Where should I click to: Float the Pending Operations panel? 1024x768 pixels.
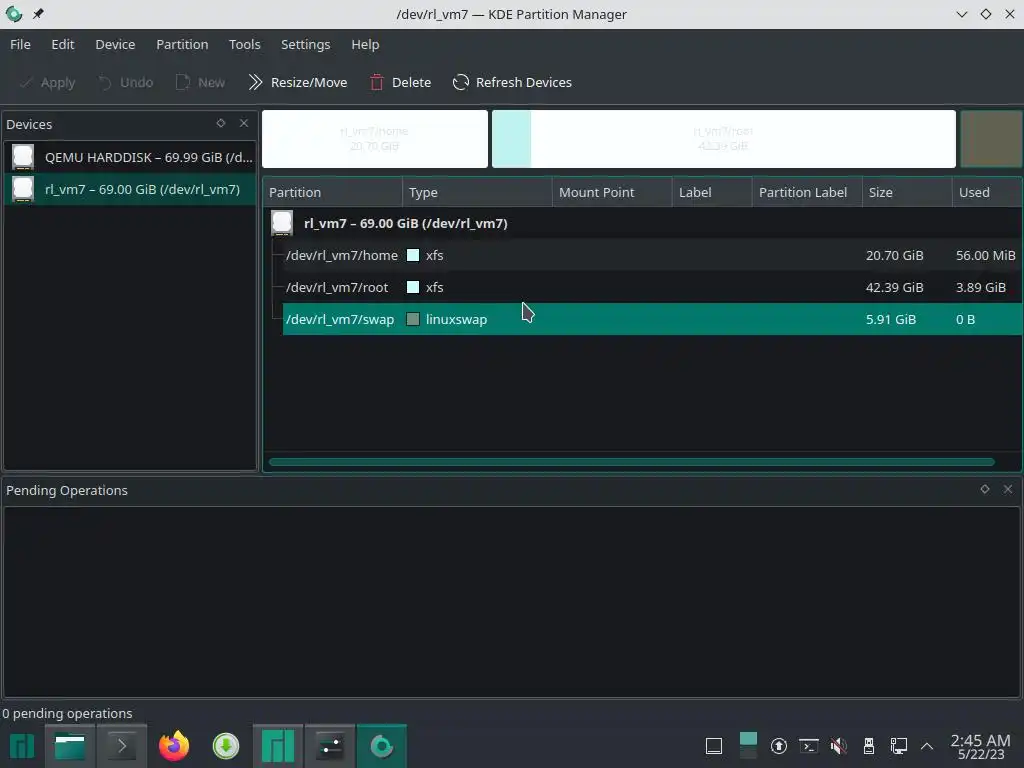coord(985,489)
